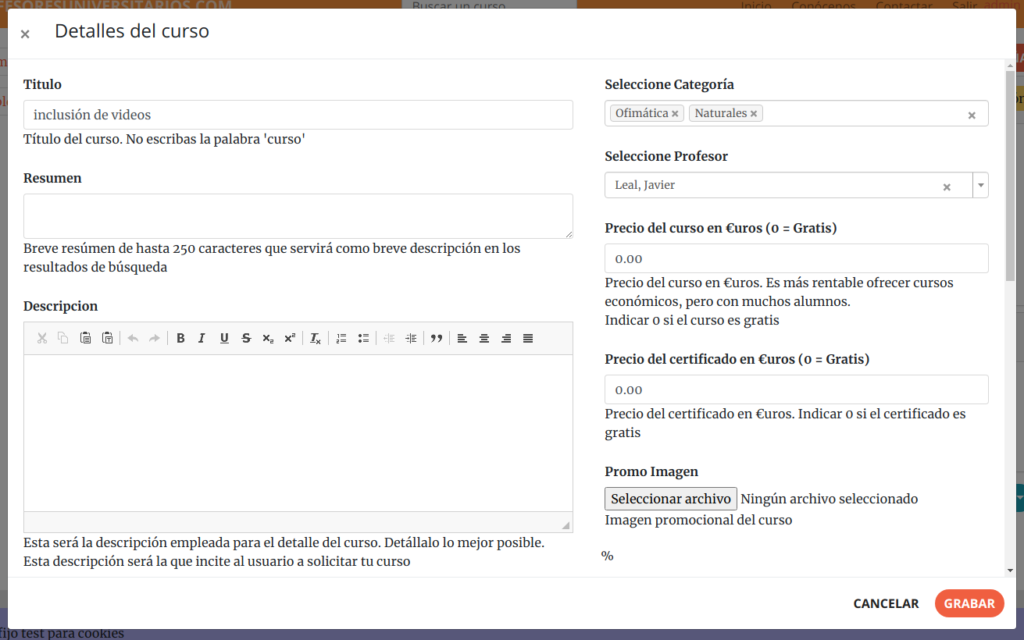Click the underline formatting icon
This screenshot has width=1024, height=640.
point(224,338)
